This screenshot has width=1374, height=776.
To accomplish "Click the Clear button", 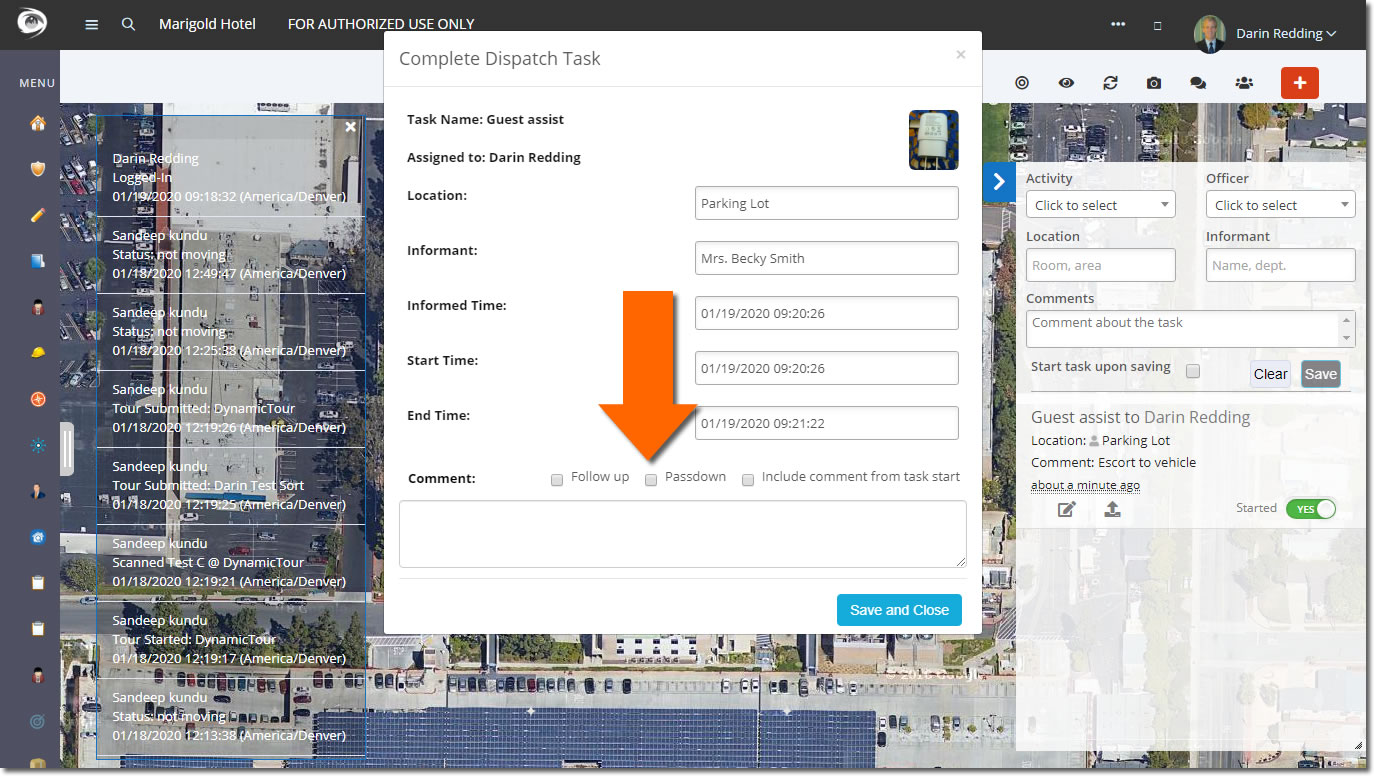I will [x=1270, y=374].
